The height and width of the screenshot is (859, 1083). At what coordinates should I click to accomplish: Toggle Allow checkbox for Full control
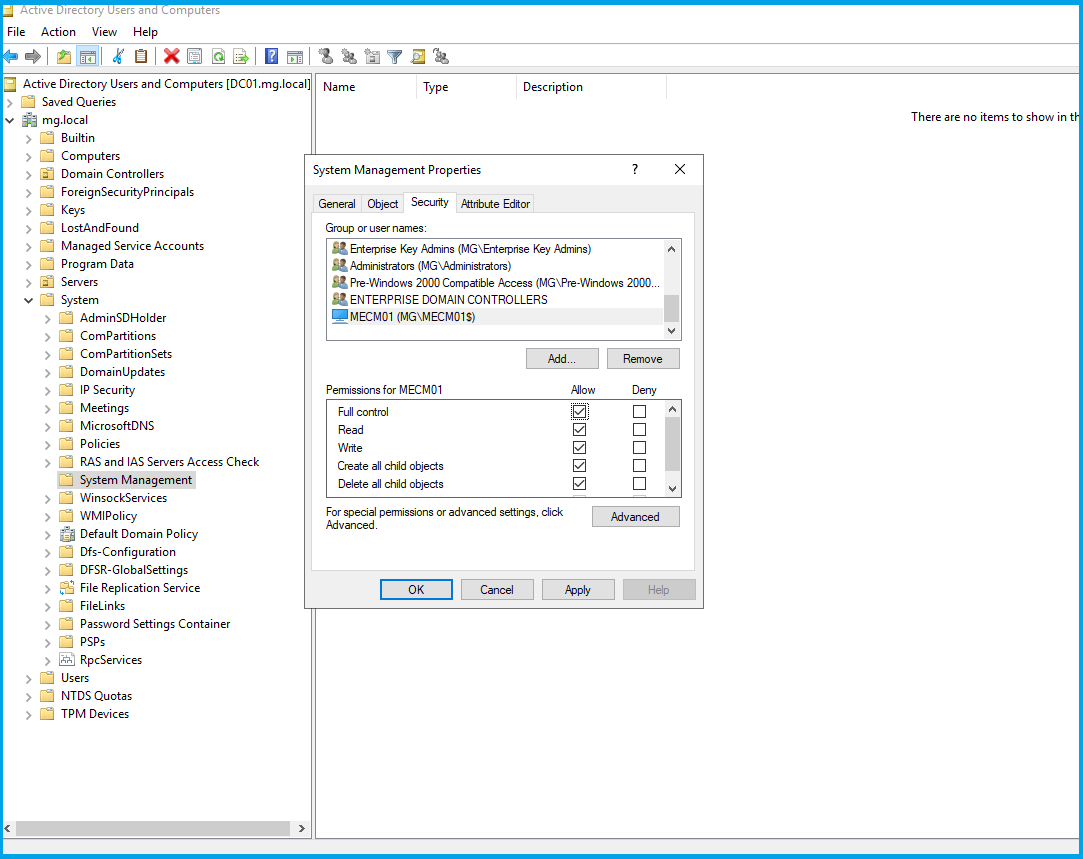(579, 411)
